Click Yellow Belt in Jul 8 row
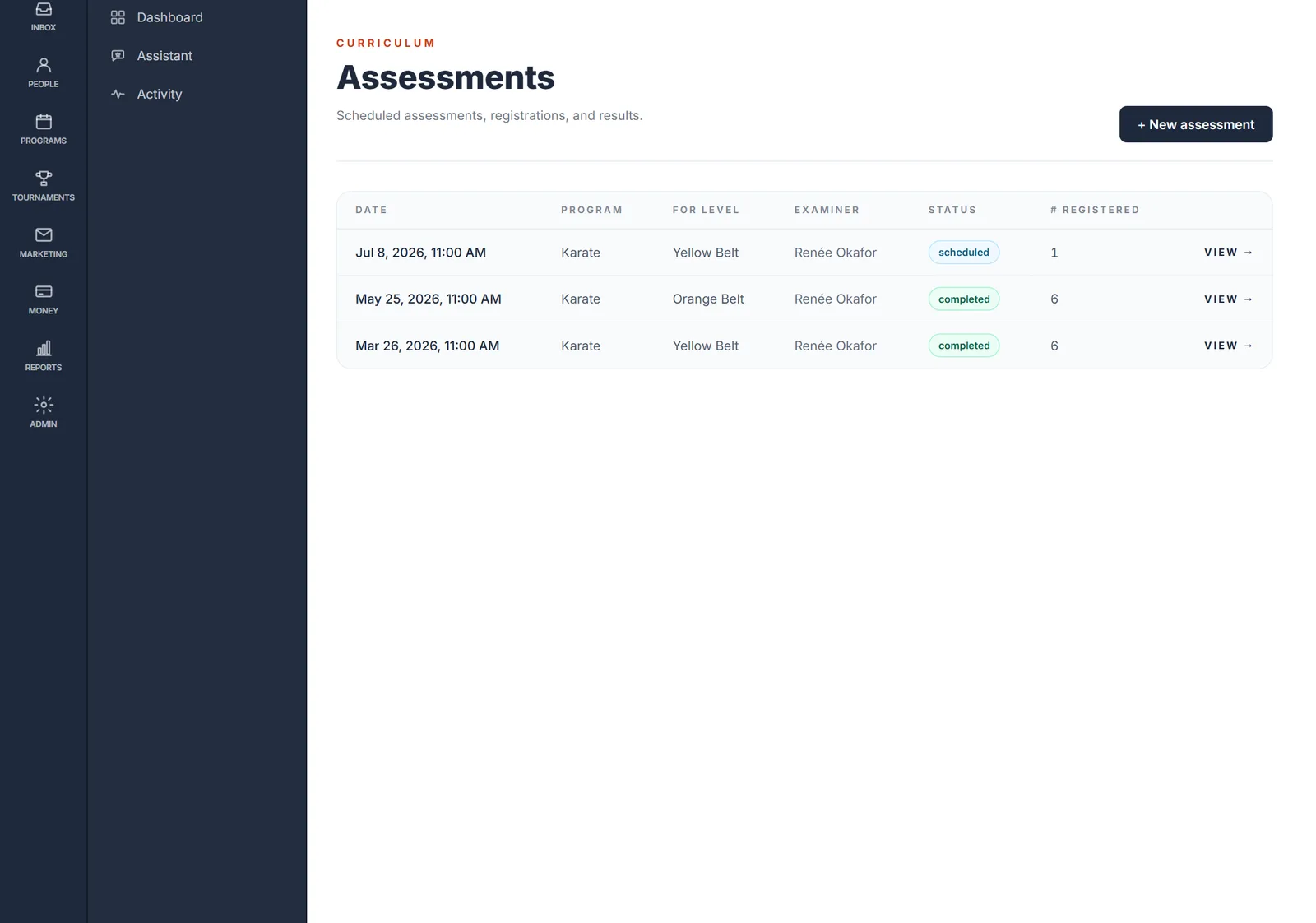Image resolution: width=1316 pixels, height=923 pixels. click(706, 253)
